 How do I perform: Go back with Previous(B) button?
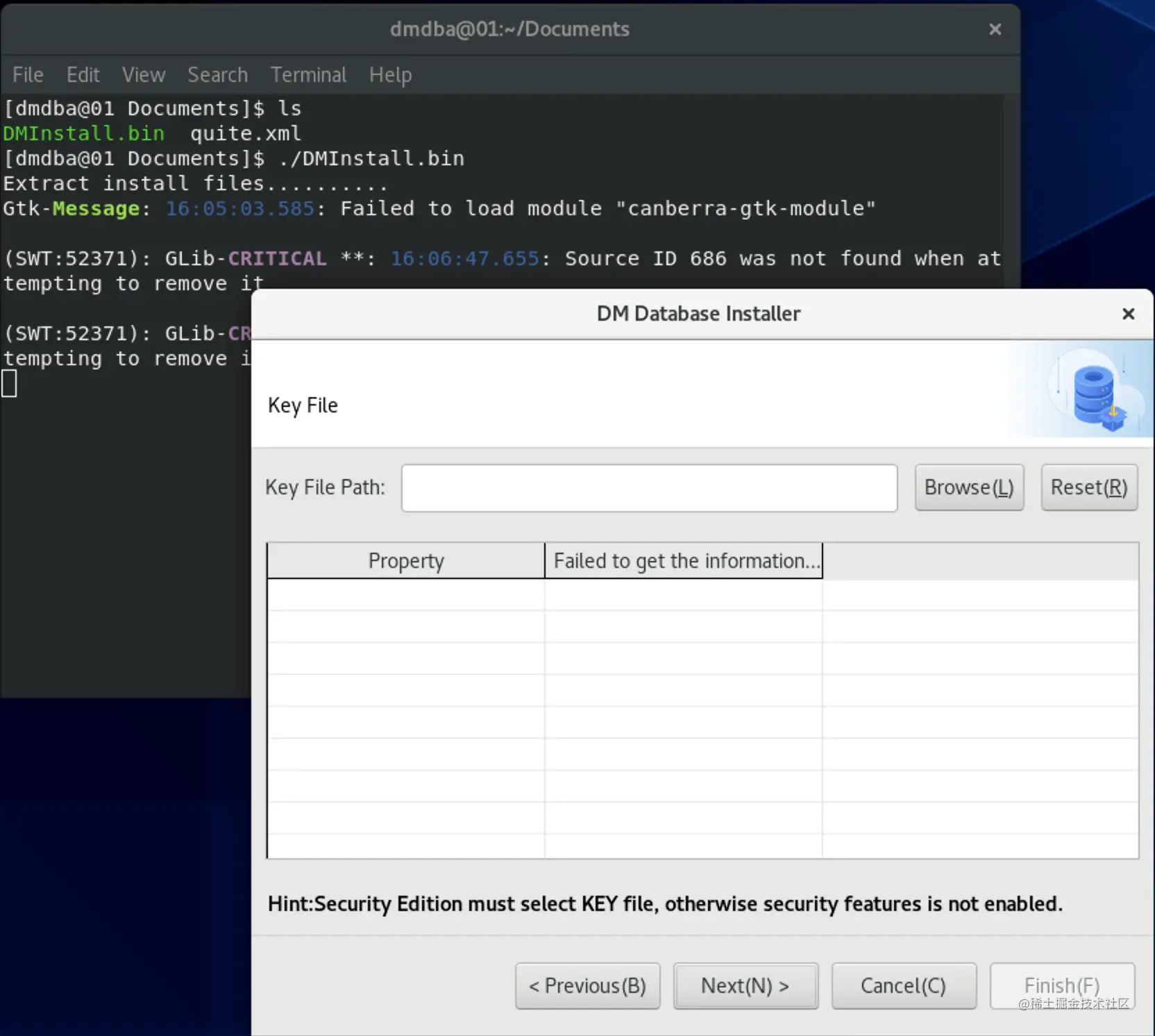587,986
